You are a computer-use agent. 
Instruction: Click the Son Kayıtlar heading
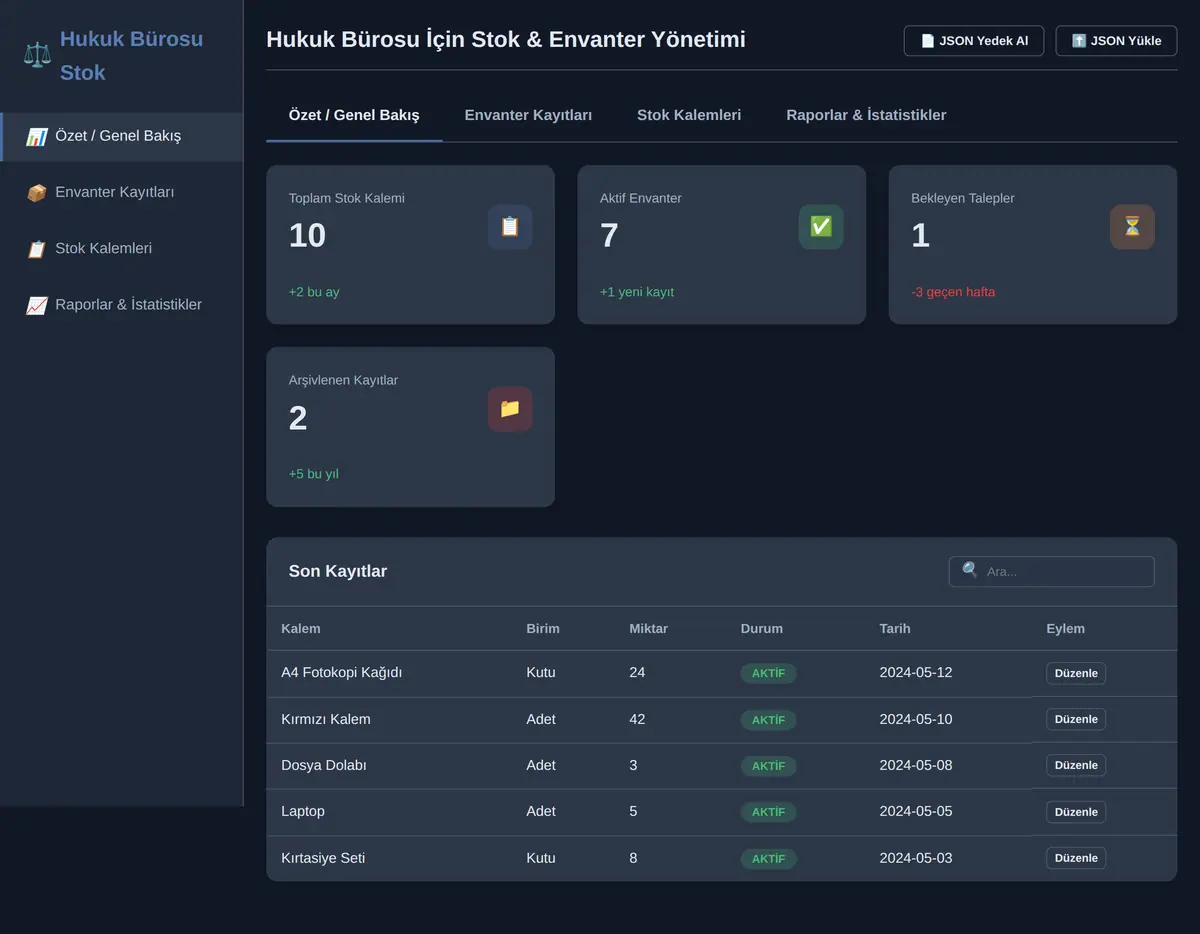(x=338, y=572)
